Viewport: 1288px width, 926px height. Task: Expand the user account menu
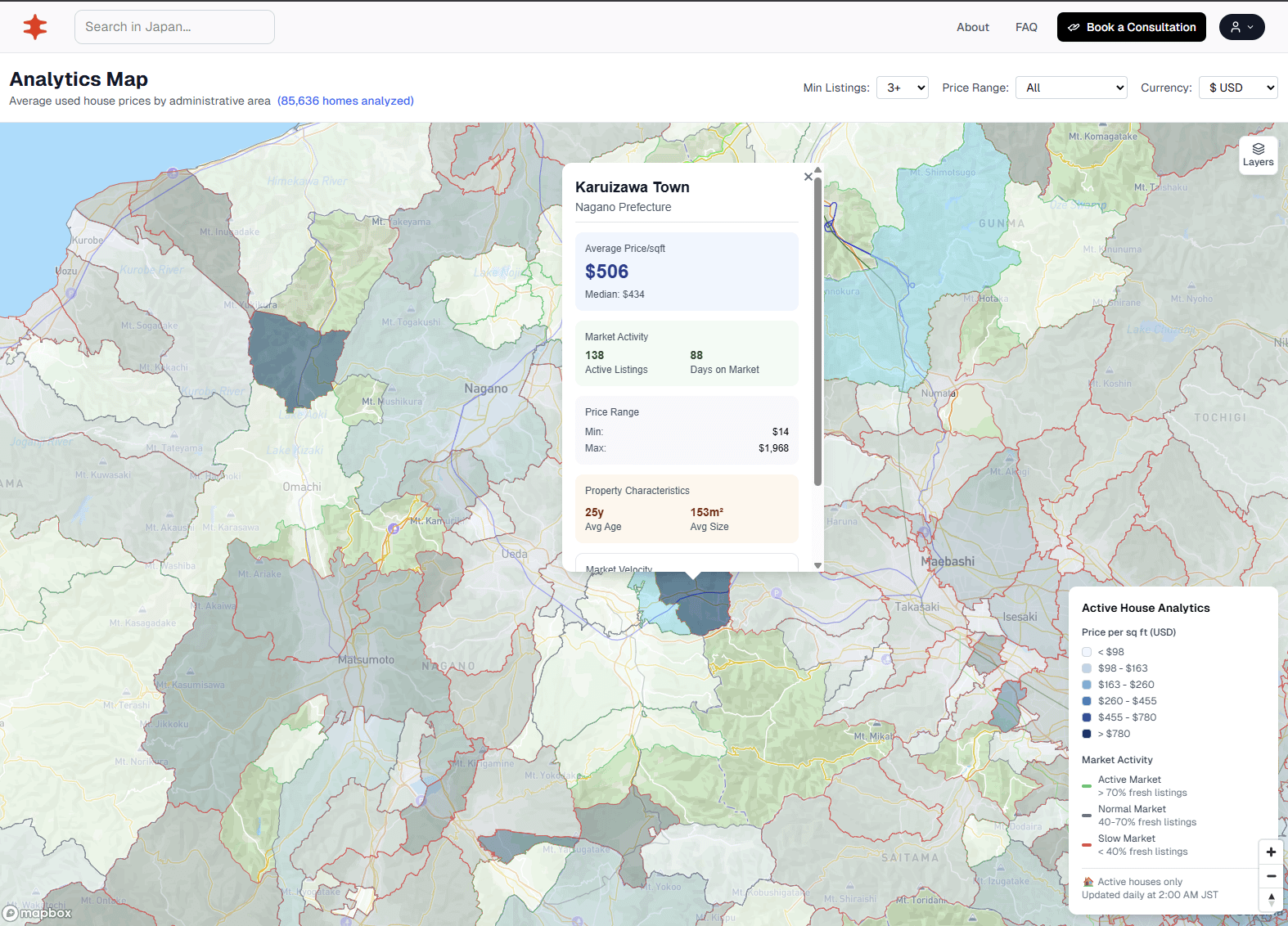coord(1241,27)
